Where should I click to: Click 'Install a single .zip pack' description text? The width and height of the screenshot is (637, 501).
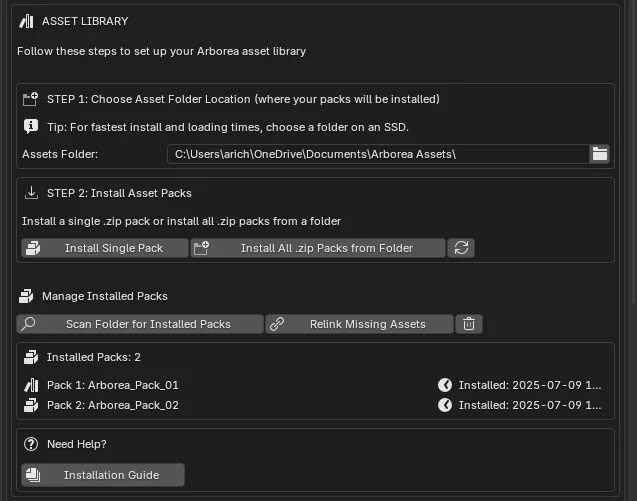(x=181, y=221)
